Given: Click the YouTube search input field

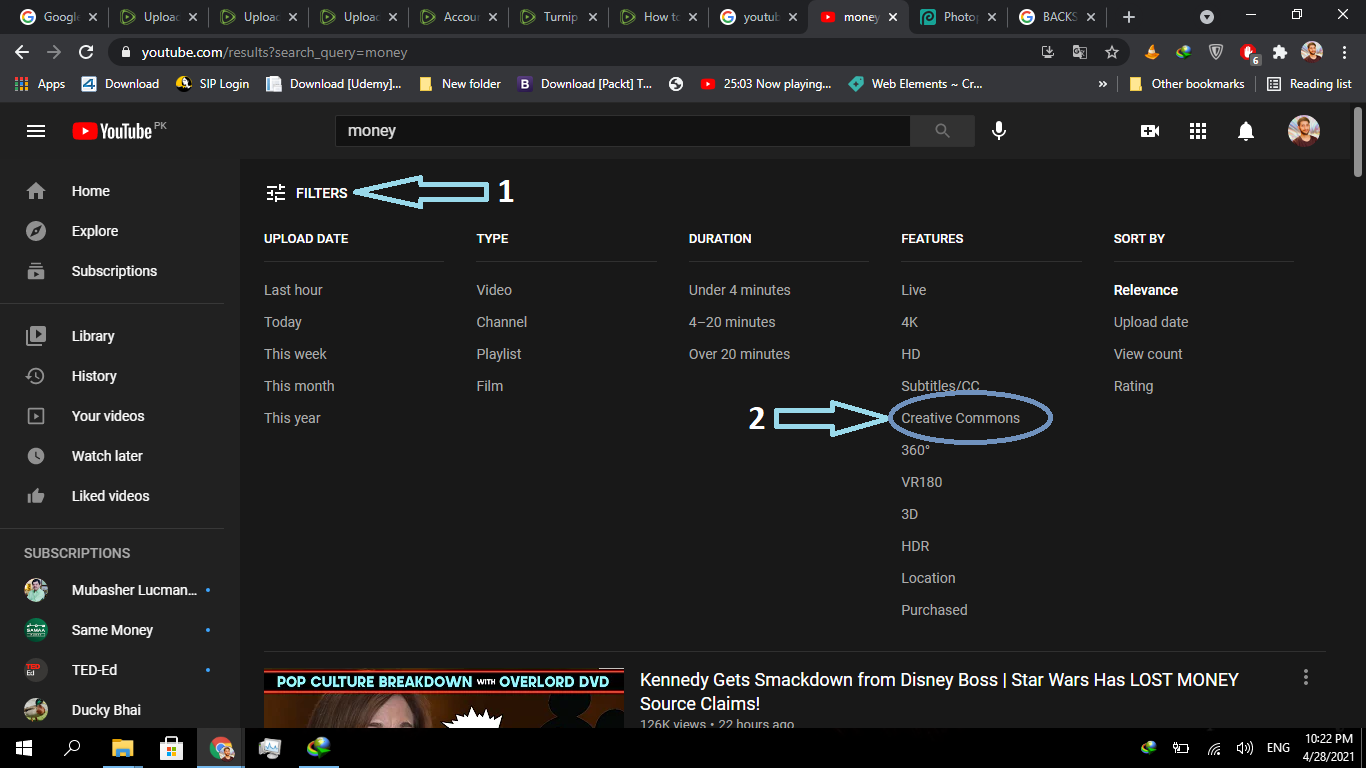Looking at the screenshot, I should tap(622, 131).
